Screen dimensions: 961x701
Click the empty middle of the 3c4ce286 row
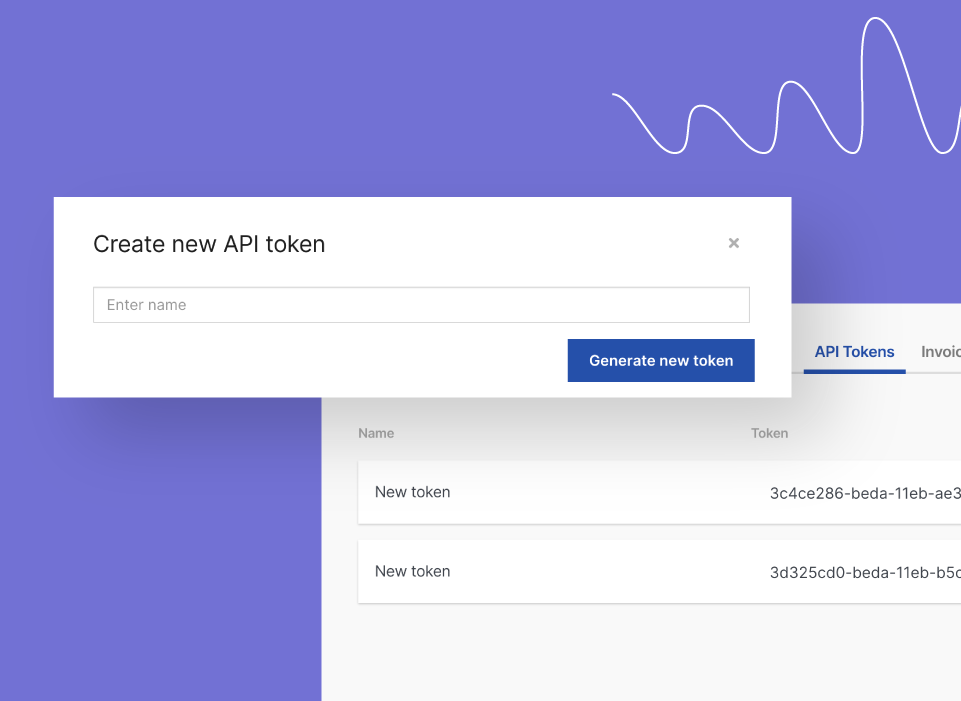click(610, 492)
